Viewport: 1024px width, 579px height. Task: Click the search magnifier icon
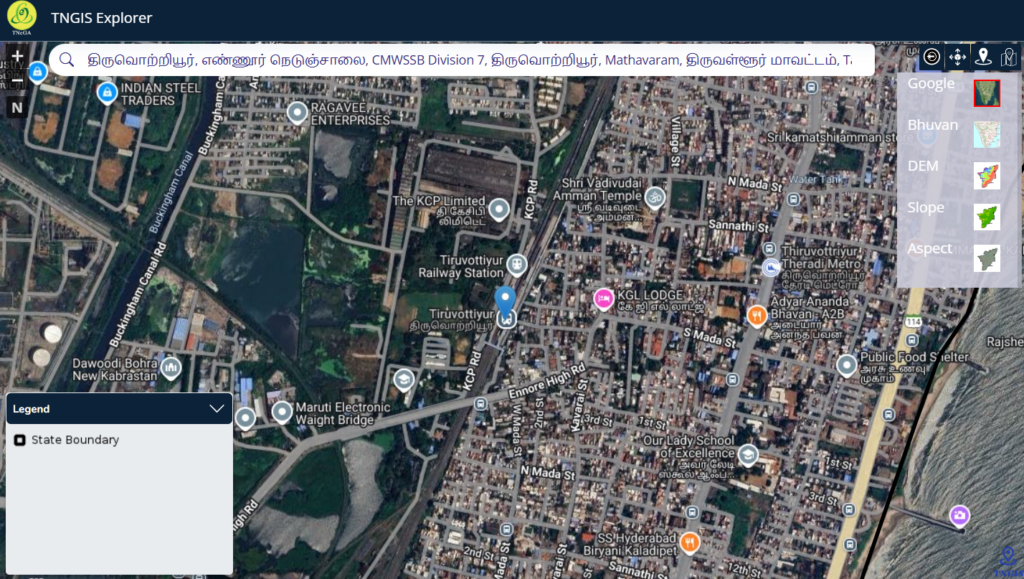pyautogui.click(x=67, y=60)
